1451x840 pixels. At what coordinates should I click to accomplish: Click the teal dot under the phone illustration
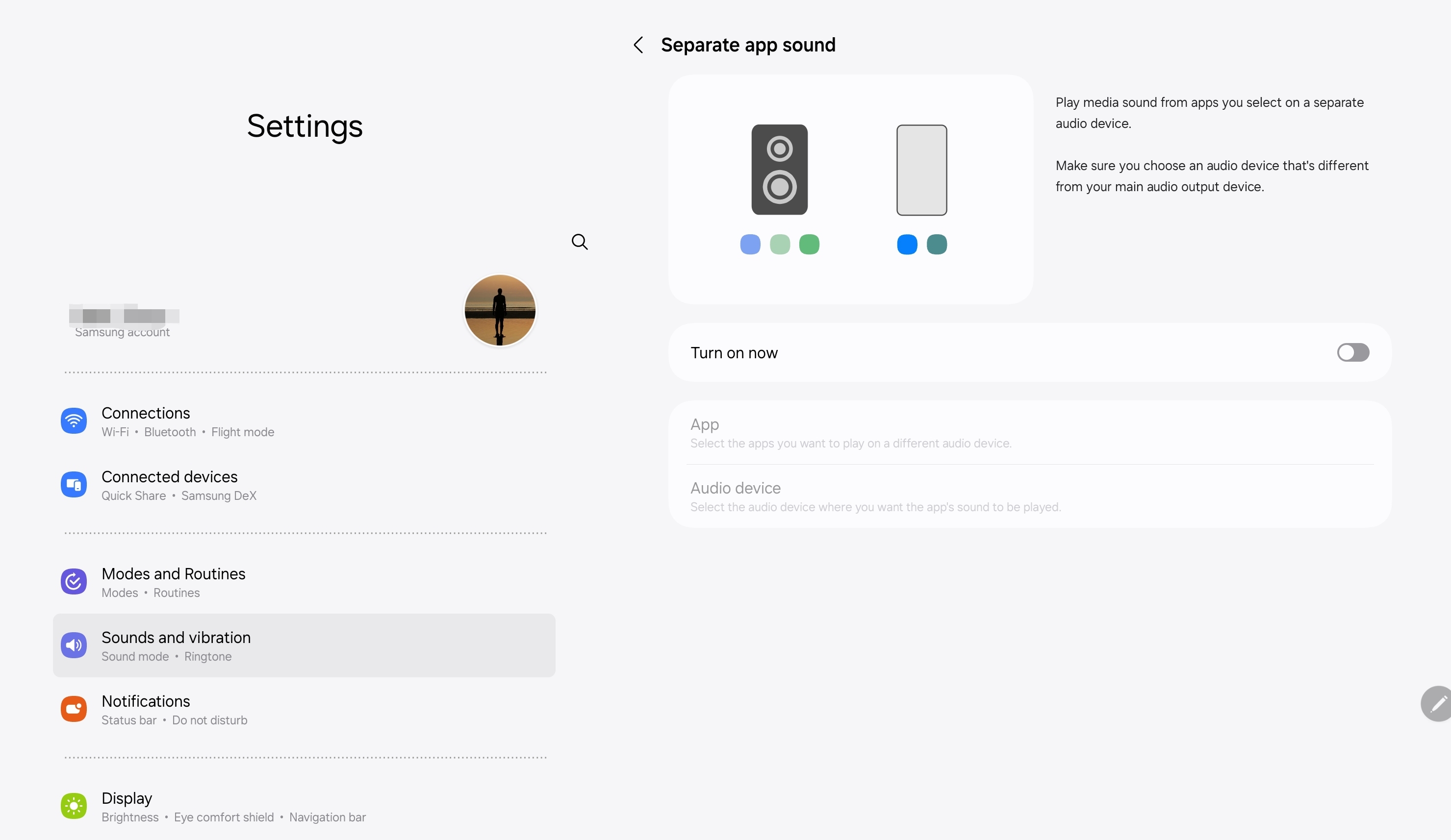pos(937,244)
